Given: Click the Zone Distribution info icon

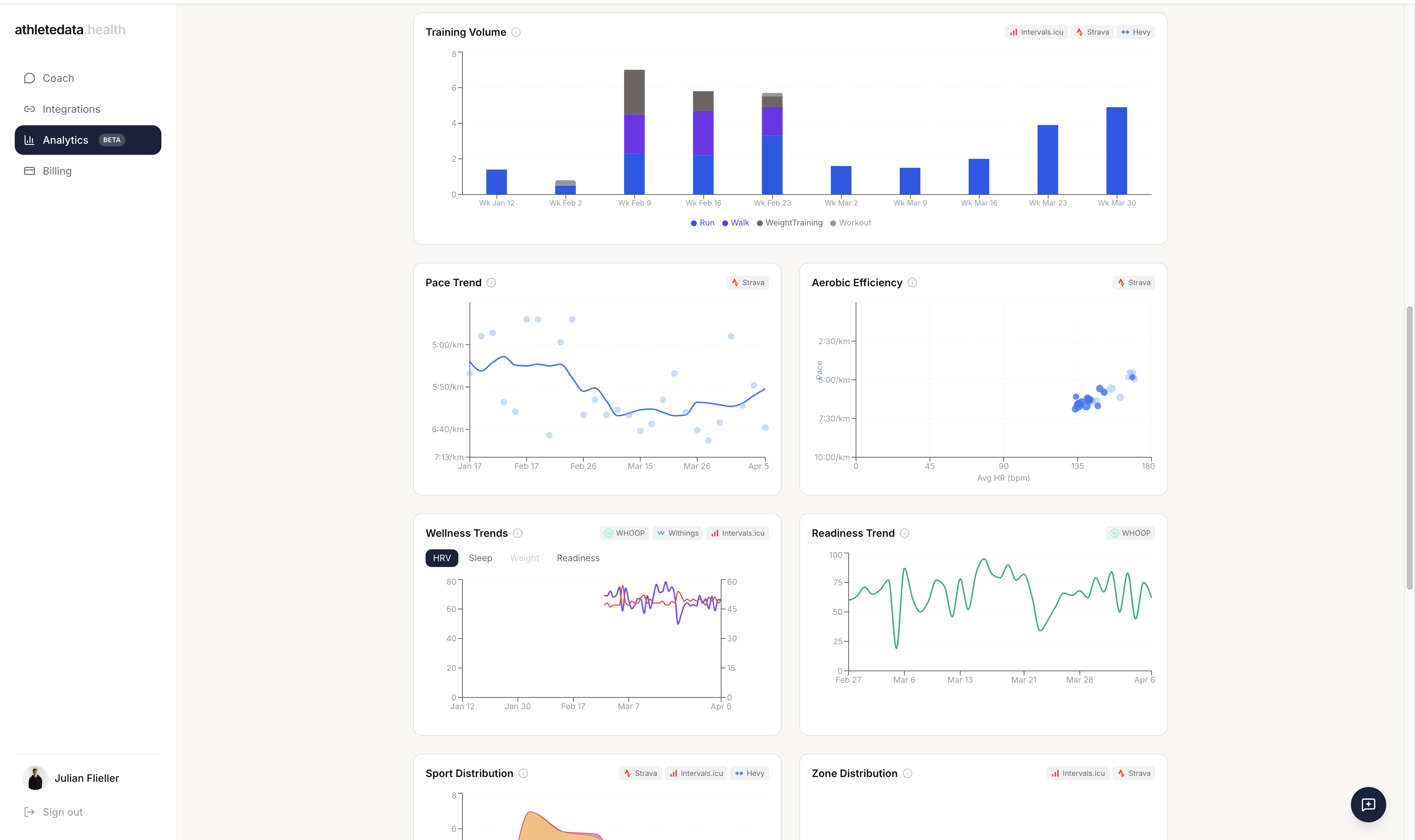Looking at the screenshot, I should (x=907, y=773).
